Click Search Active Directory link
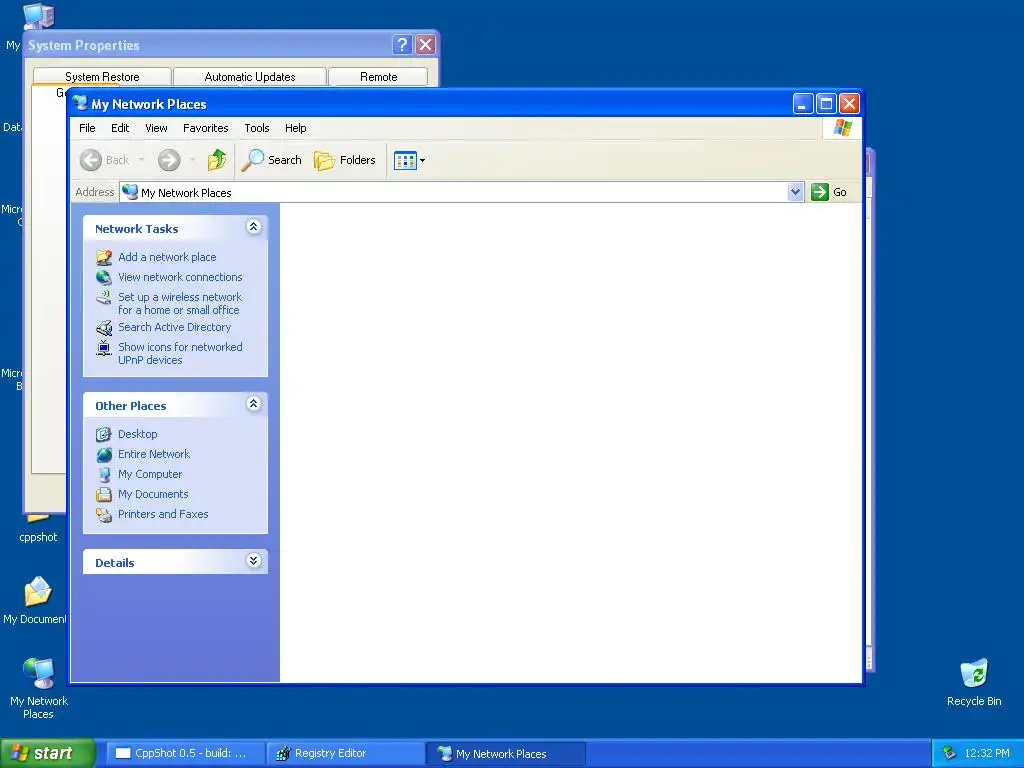The height and width of the screenshot is (768, 1024). click(174, 327)
